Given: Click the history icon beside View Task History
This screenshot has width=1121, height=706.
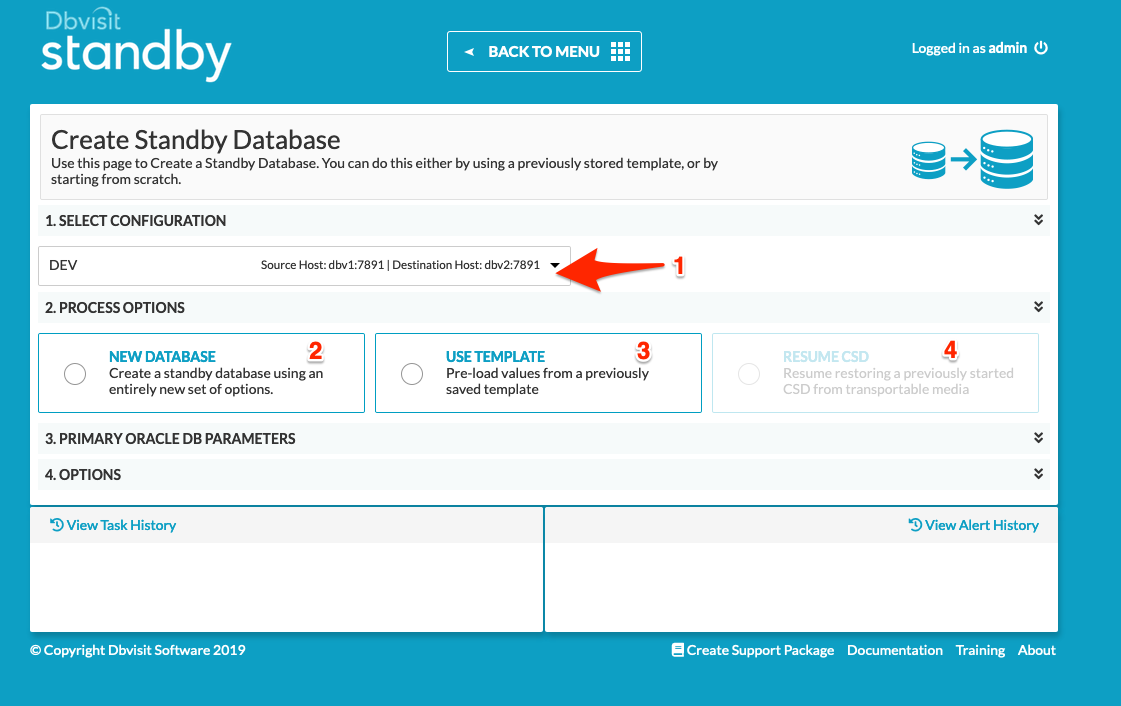Looking at the screenshot, I should [x=56, y=524].
